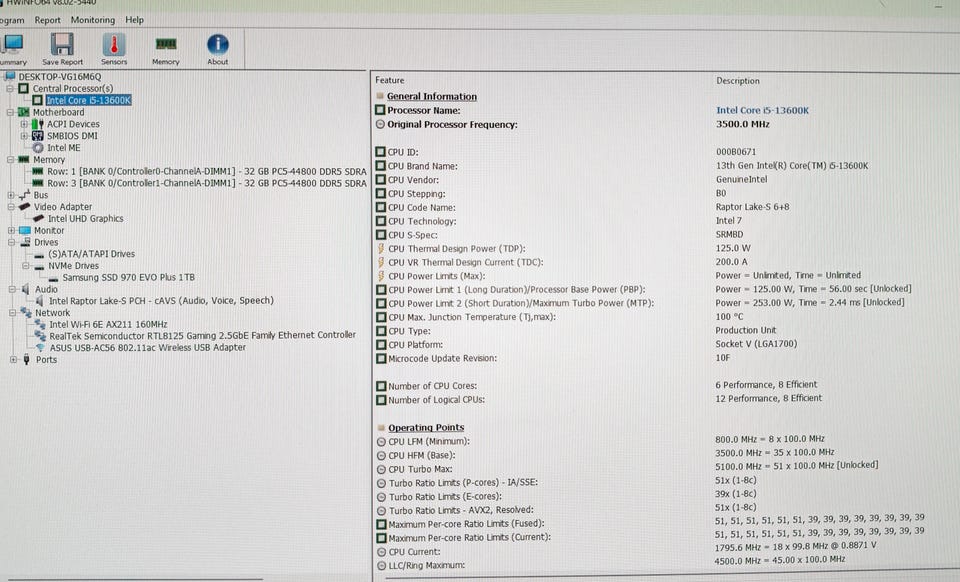Open the Memory toolbar icon
Image resolution: width=960 pixels, height=582 pixels.
(x=166, y=44)
